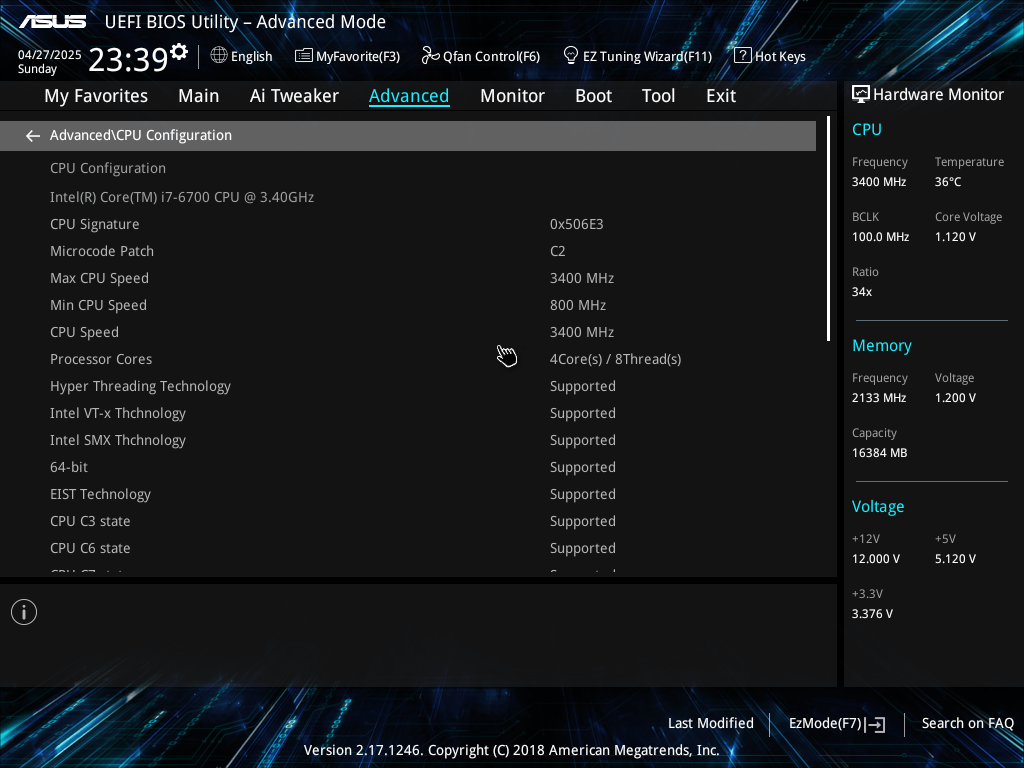Click the EzMode exit arrow icon
Viewport: 1024px width, 768px height.
click(876, 724)
